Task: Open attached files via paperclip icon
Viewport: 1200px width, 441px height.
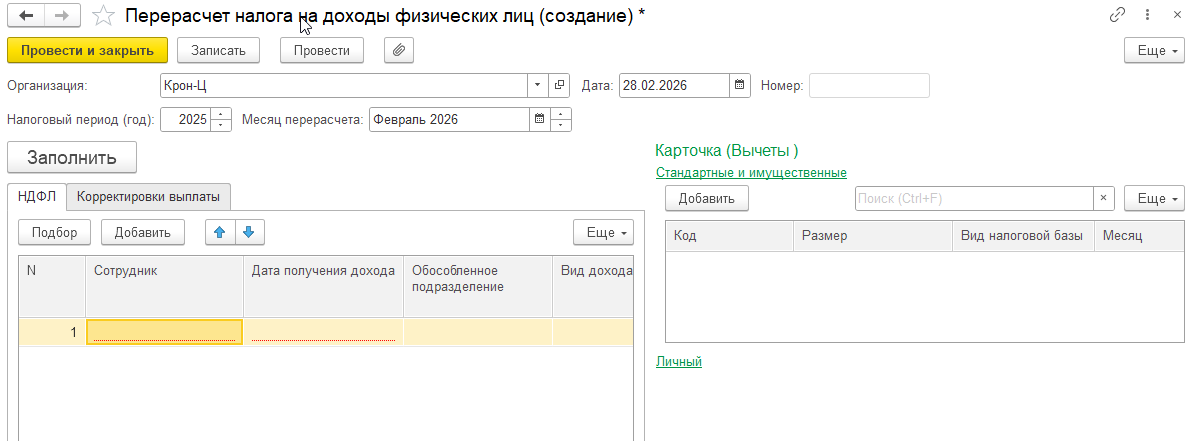Action: [x=398, y=50]
